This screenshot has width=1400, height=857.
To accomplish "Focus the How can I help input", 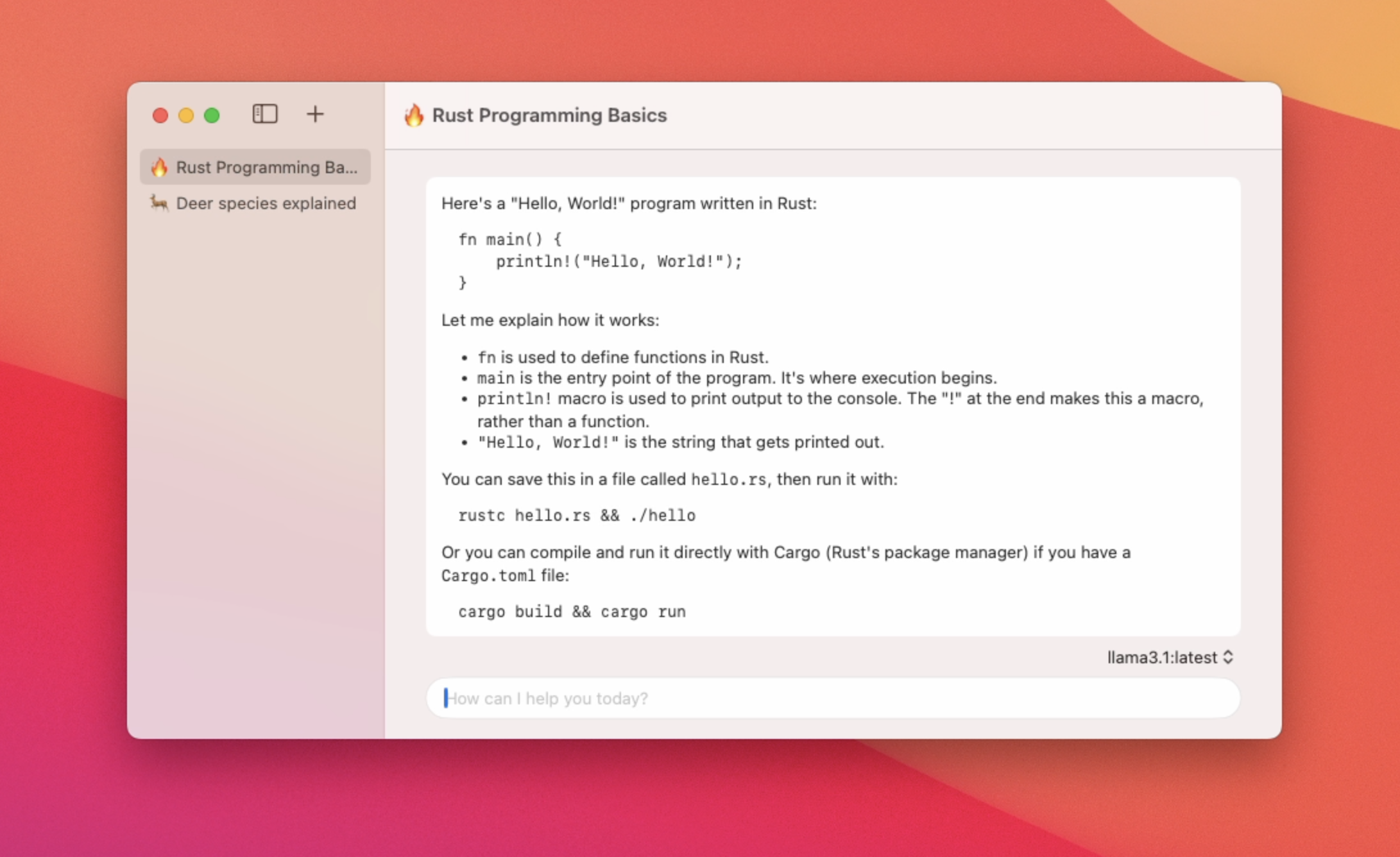I will click(832, 698).
